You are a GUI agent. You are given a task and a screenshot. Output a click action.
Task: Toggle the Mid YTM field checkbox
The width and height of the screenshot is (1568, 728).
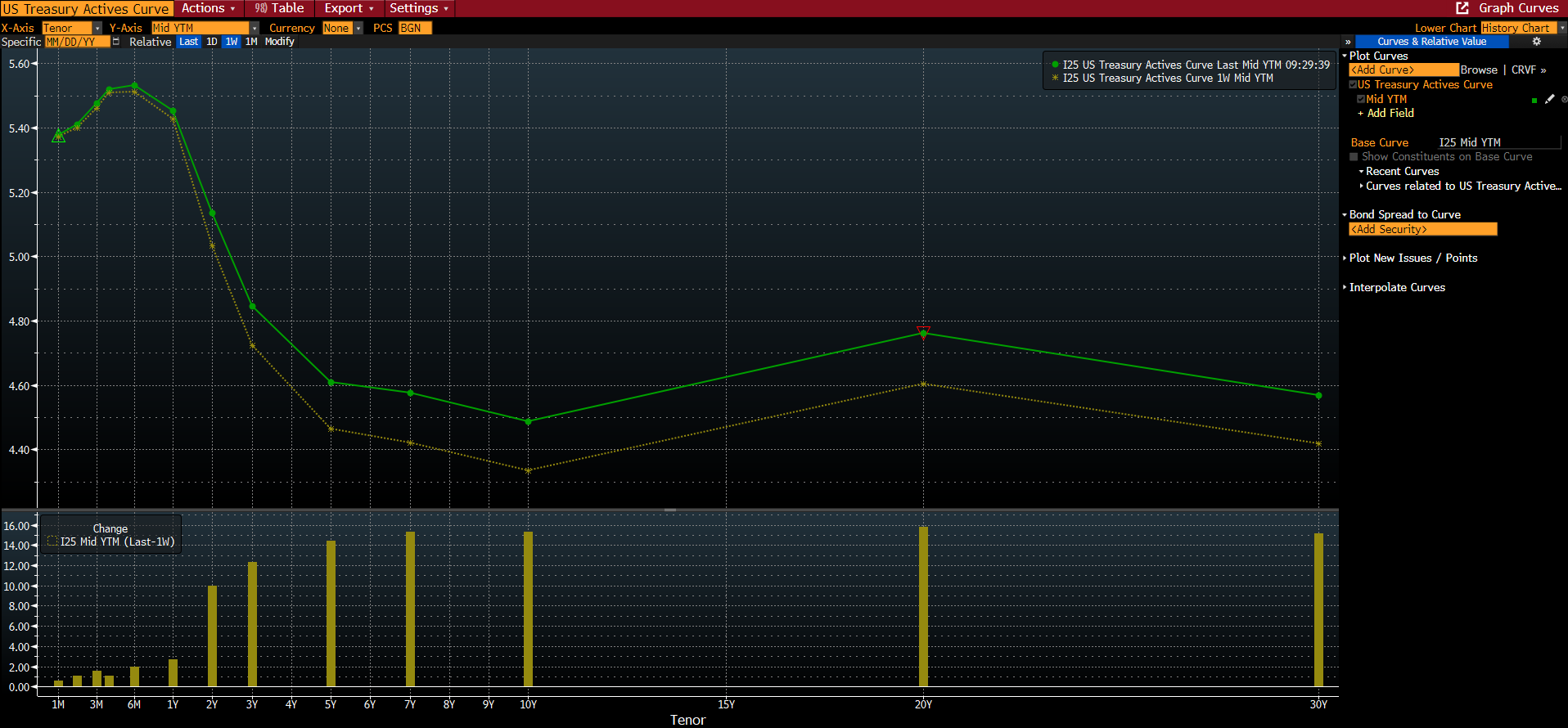click(1361, 99)
